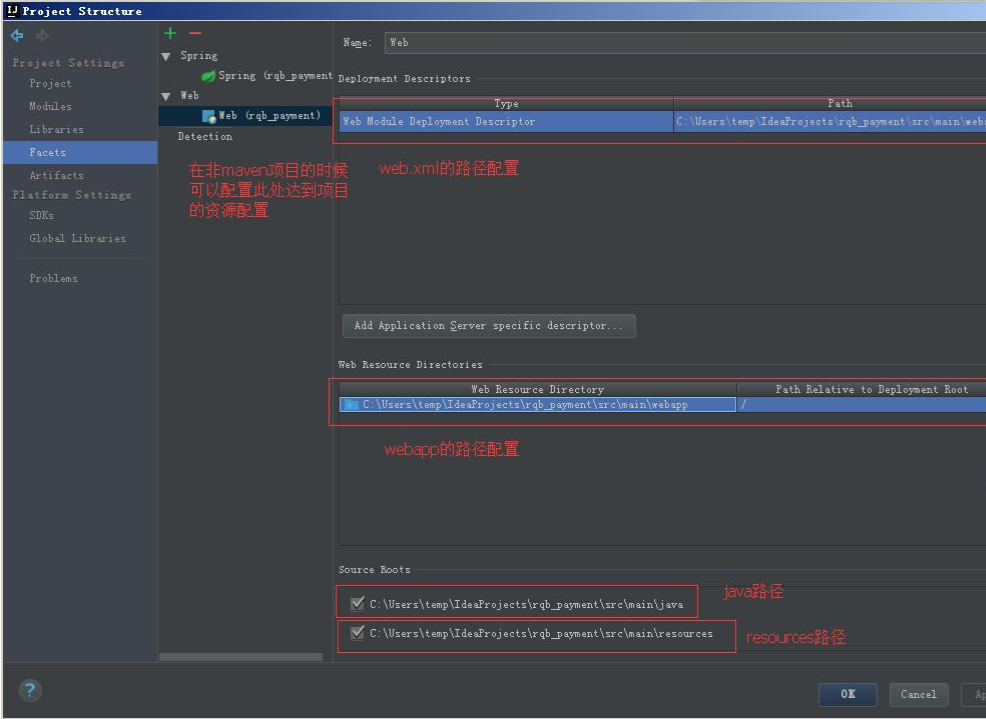Open help via the question mark icon
This screenshot has width=986, height=719.
click(x=29, y=690)
